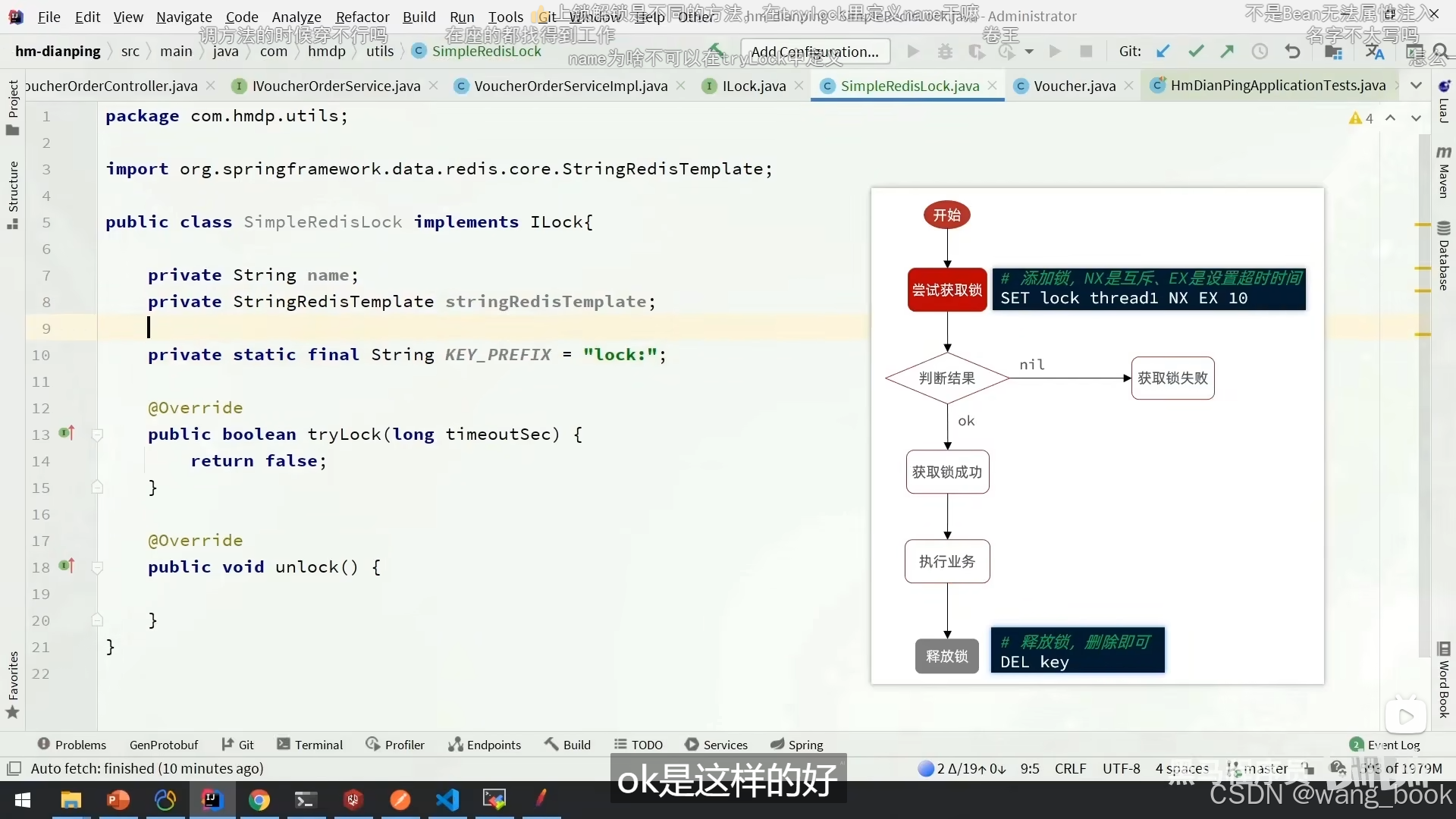
Task: Click Git push arrow icon
Action: pyautogui.click(x=1227, y=52)
